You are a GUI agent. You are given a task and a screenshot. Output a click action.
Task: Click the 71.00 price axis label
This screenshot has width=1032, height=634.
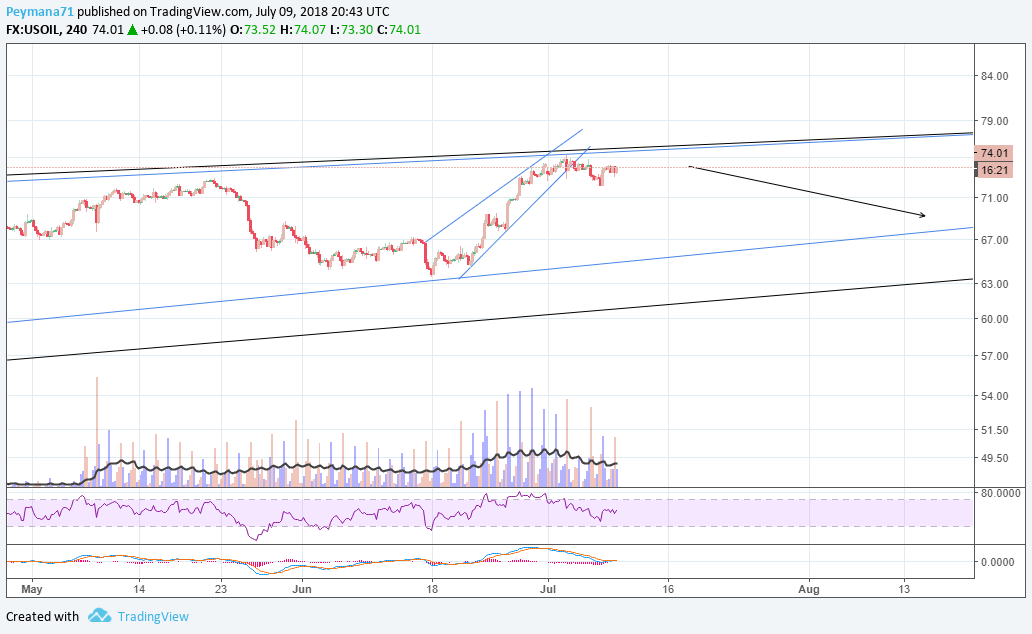click(x=994, y=198)
